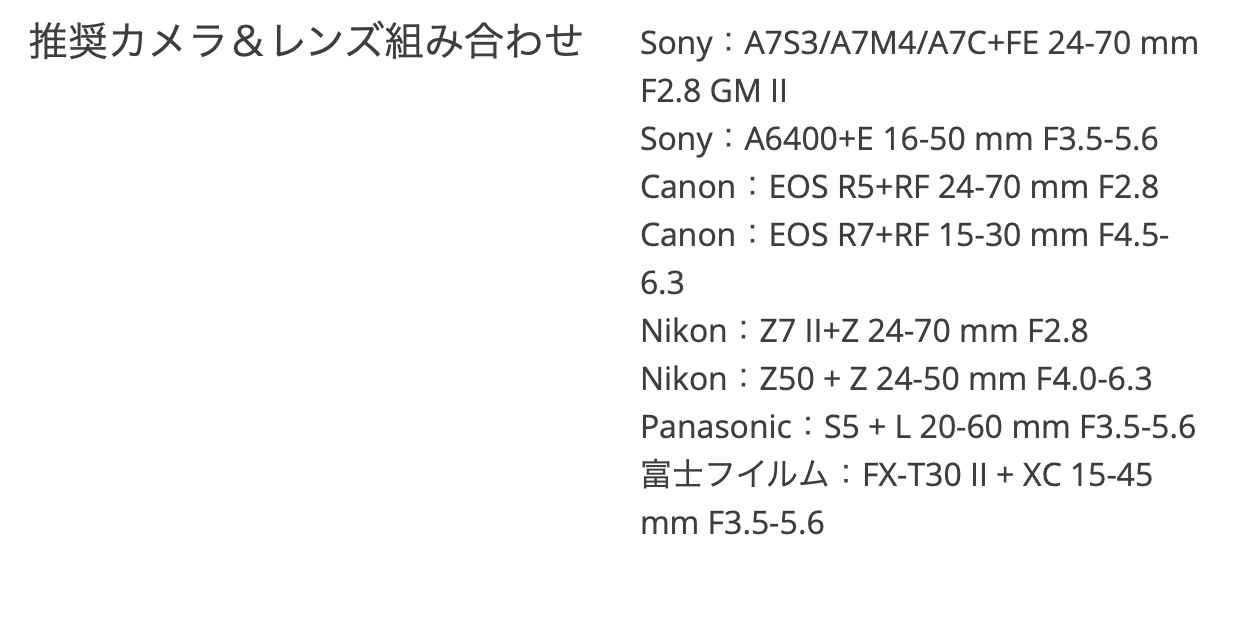Click the 6.3 aperture continuation text
The height and width of the screenshot is (618, 1242).
pos(662,284)
